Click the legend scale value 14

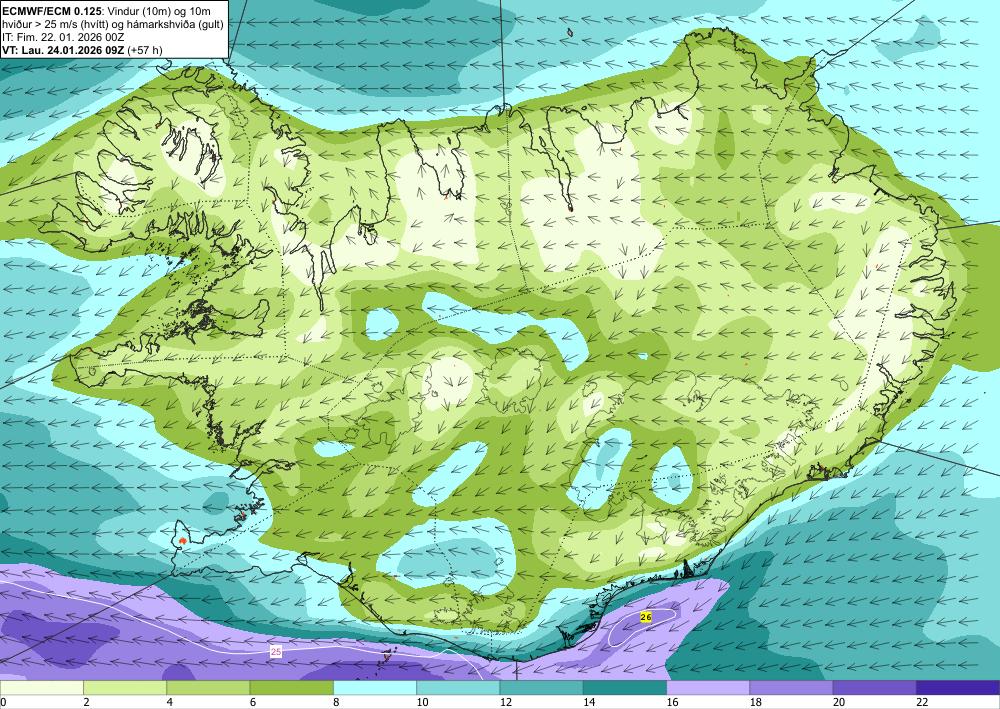tap(589, 702)
